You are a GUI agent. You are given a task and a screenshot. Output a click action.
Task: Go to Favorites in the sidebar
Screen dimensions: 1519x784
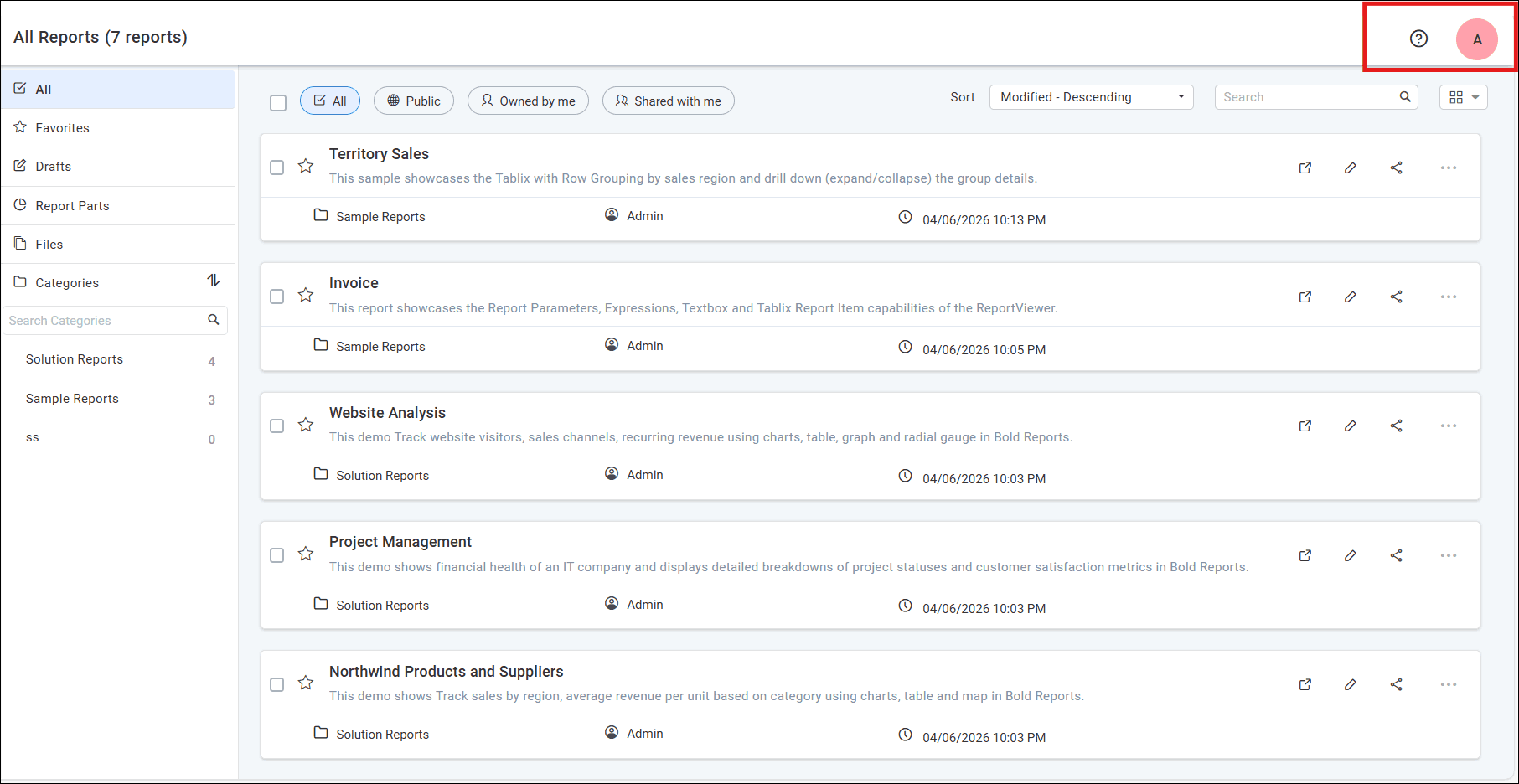point(62,128)
